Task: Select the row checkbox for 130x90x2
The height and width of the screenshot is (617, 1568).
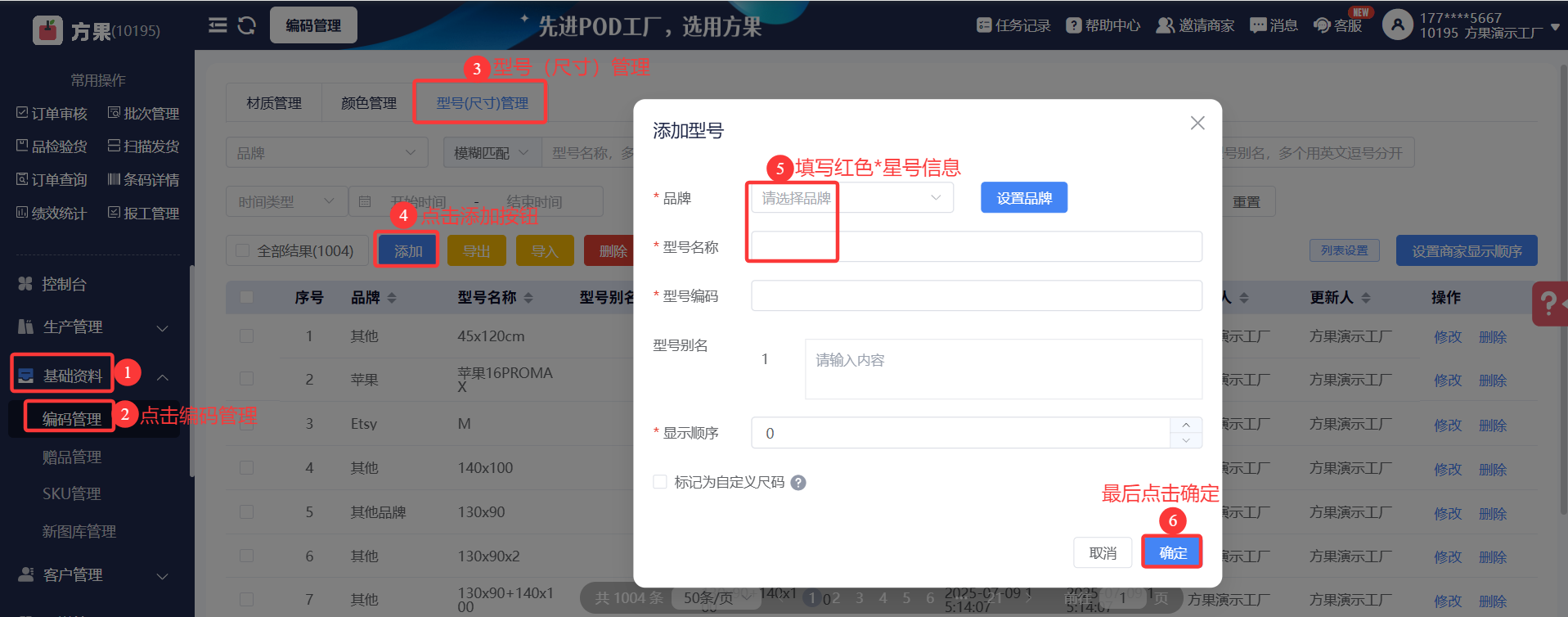Action: [x=246, y=556]
